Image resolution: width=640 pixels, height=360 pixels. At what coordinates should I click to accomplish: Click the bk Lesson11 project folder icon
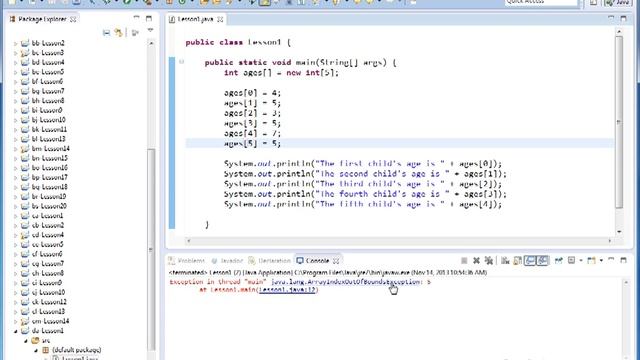point(25,129)
